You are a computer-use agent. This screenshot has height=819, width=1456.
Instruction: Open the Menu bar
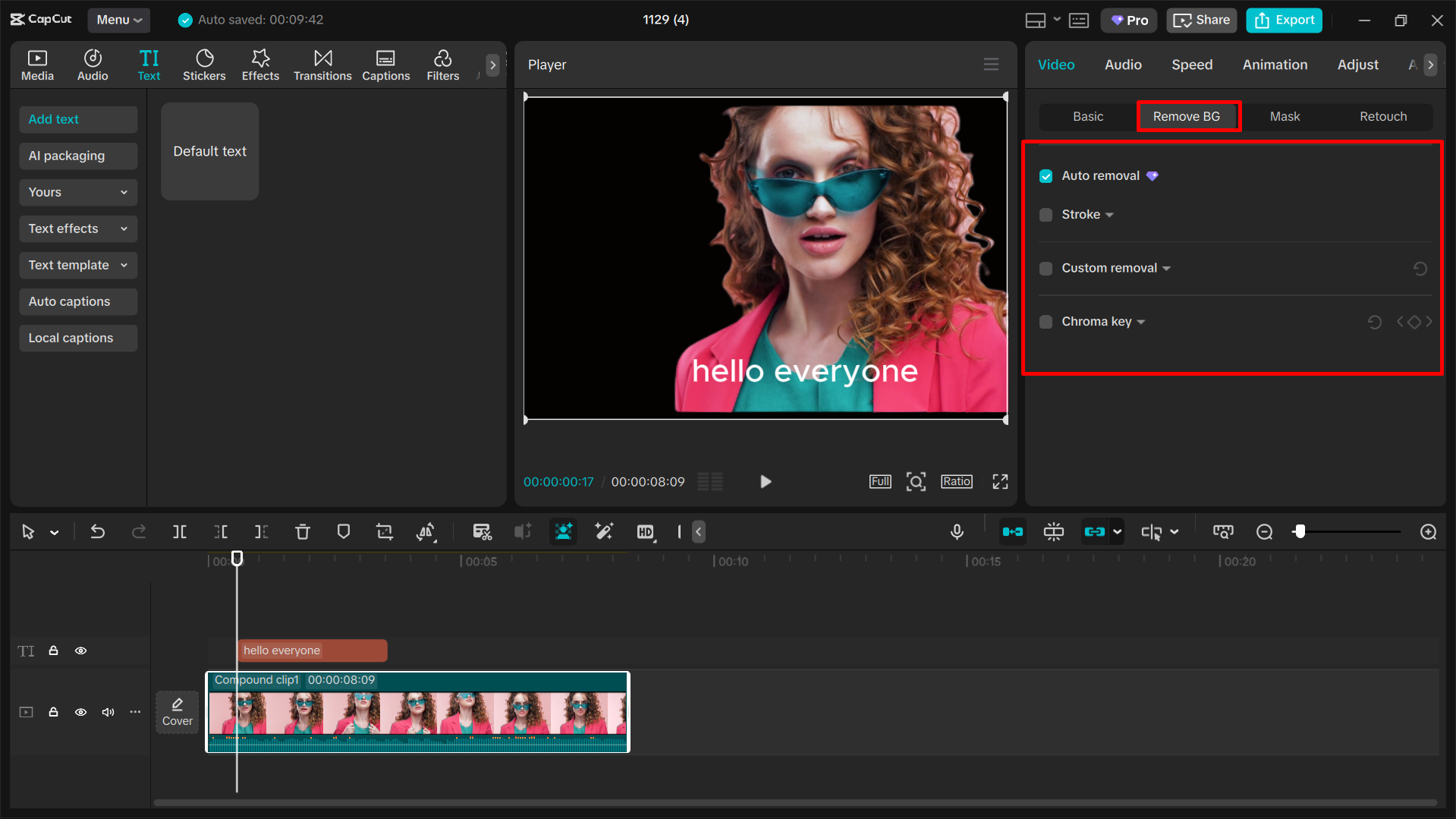click(118, 20)
